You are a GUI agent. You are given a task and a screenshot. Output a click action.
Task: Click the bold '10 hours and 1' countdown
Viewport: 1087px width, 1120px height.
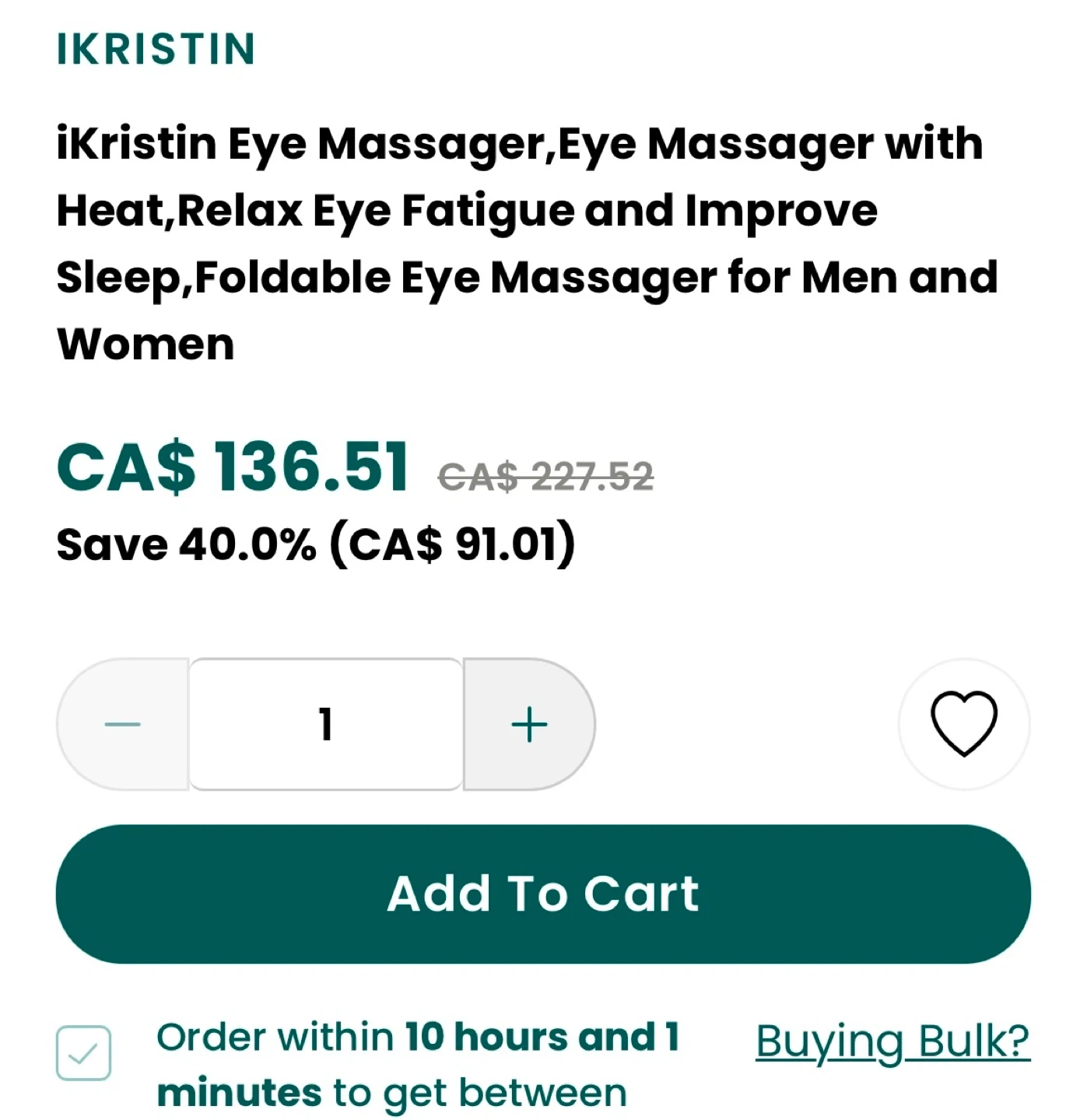(x=542, y=1037)
